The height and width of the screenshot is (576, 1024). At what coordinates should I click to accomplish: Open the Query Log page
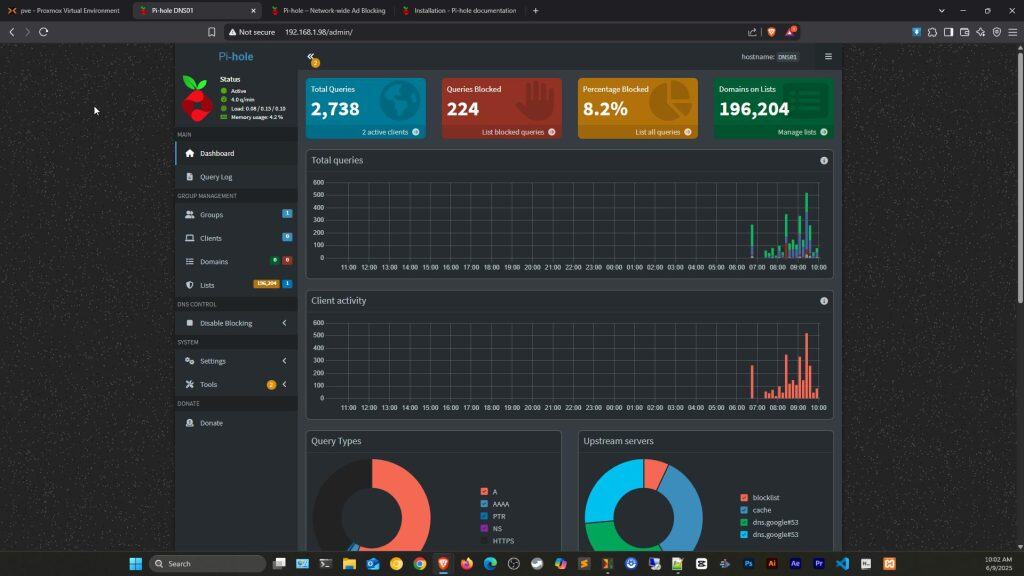pyautogui.click(x=236, y=177)
